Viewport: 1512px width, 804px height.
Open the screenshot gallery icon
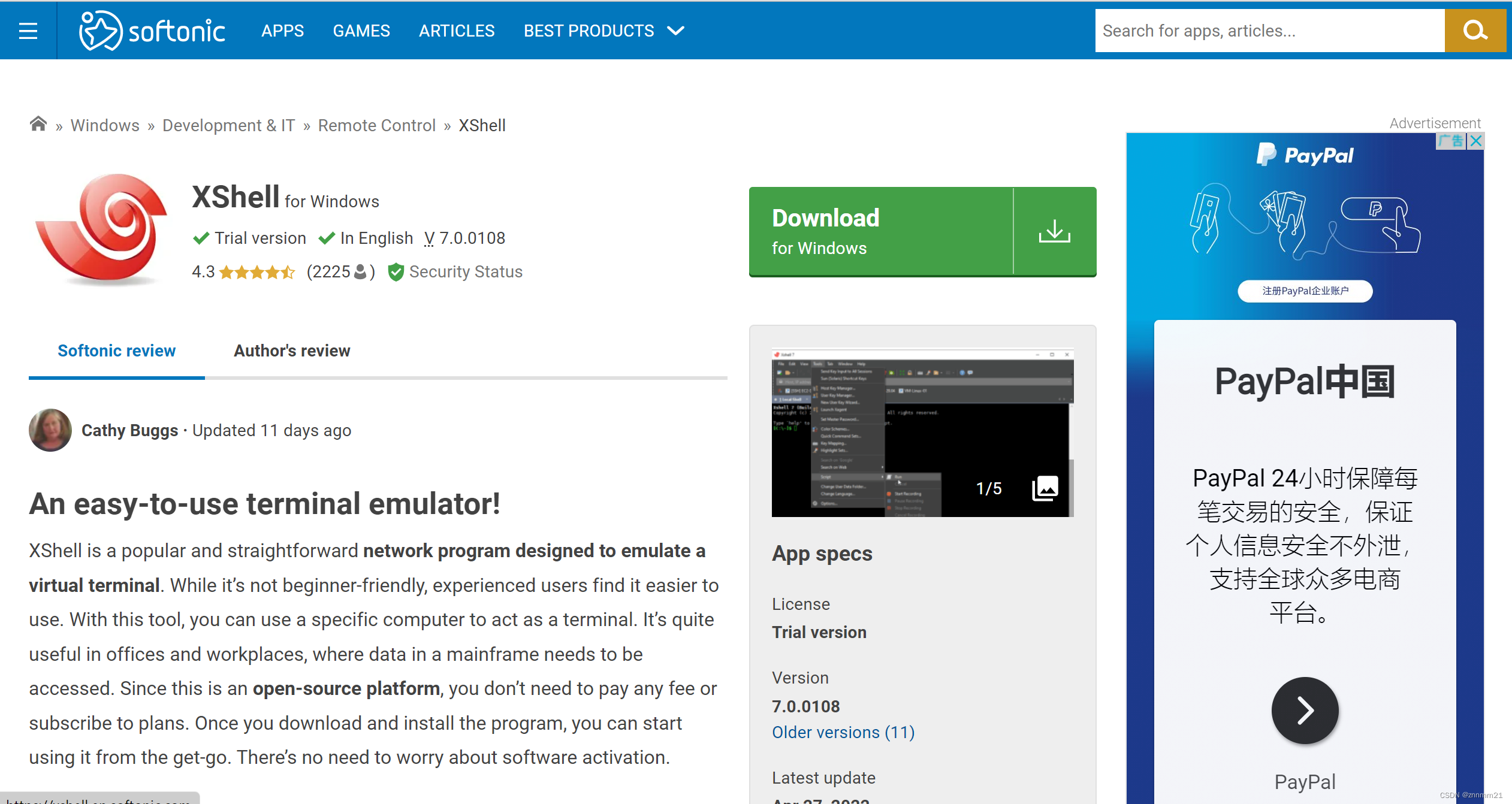(x=1045, y=488)
